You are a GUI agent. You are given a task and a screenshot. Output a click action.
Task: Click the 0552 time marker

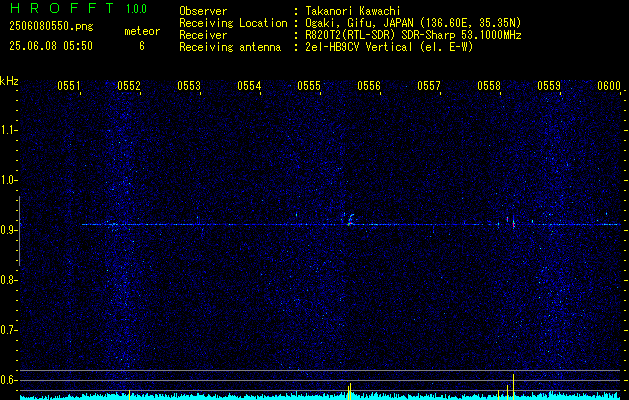(129, 86)
